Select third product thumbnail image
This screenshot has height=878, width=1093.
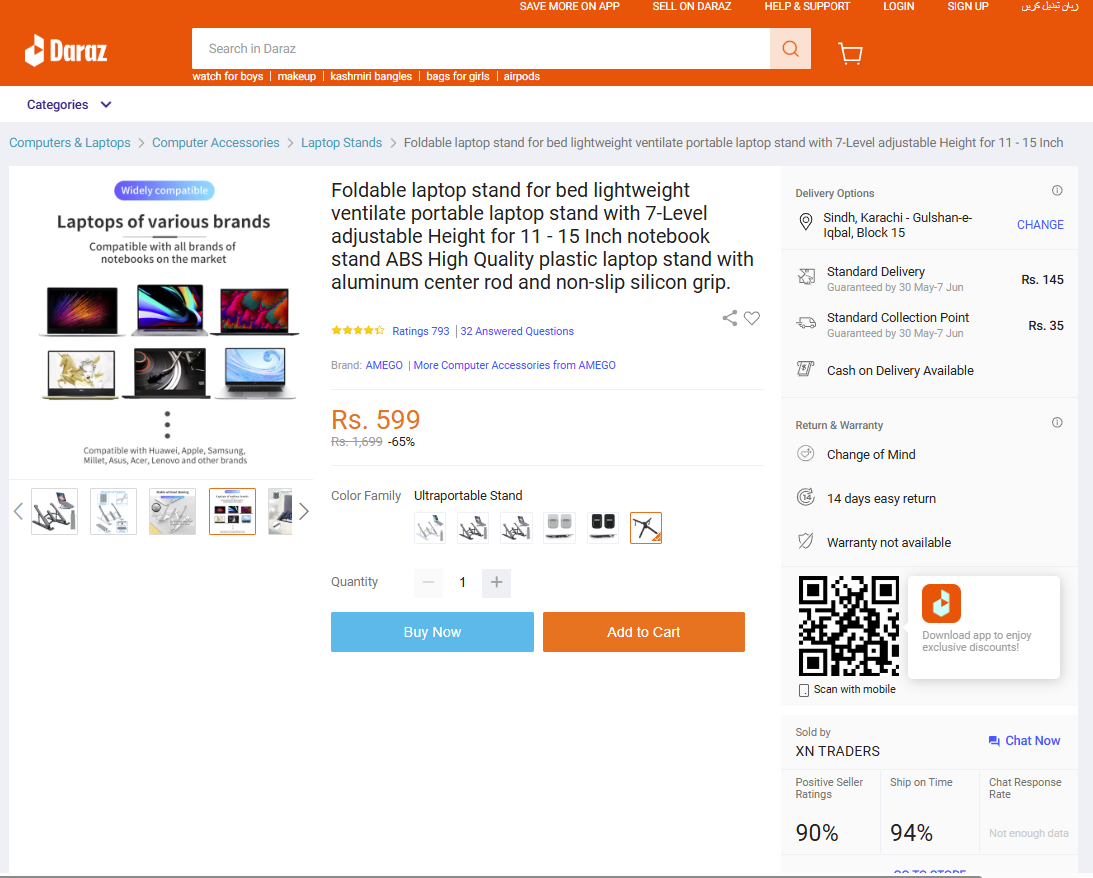[x=173, y=511]
